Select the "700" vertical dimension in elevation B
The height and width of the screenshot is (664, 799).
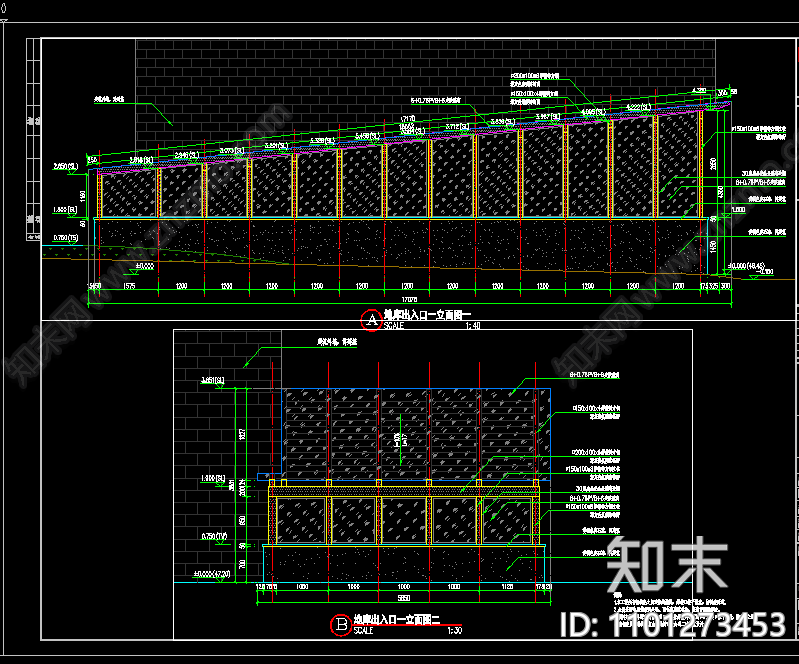coord(242,564)
